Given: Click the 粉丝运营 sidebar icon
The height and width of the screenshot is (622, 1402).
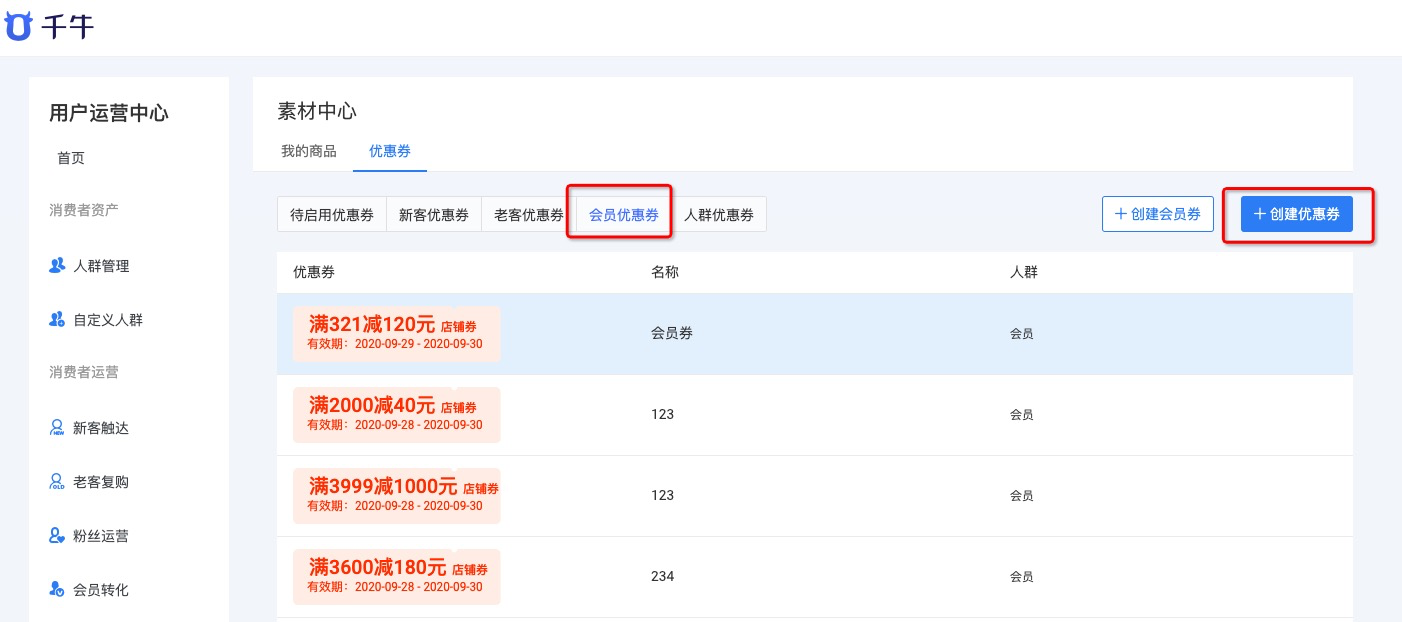Looking at the screenshot, I should (57, 536).
